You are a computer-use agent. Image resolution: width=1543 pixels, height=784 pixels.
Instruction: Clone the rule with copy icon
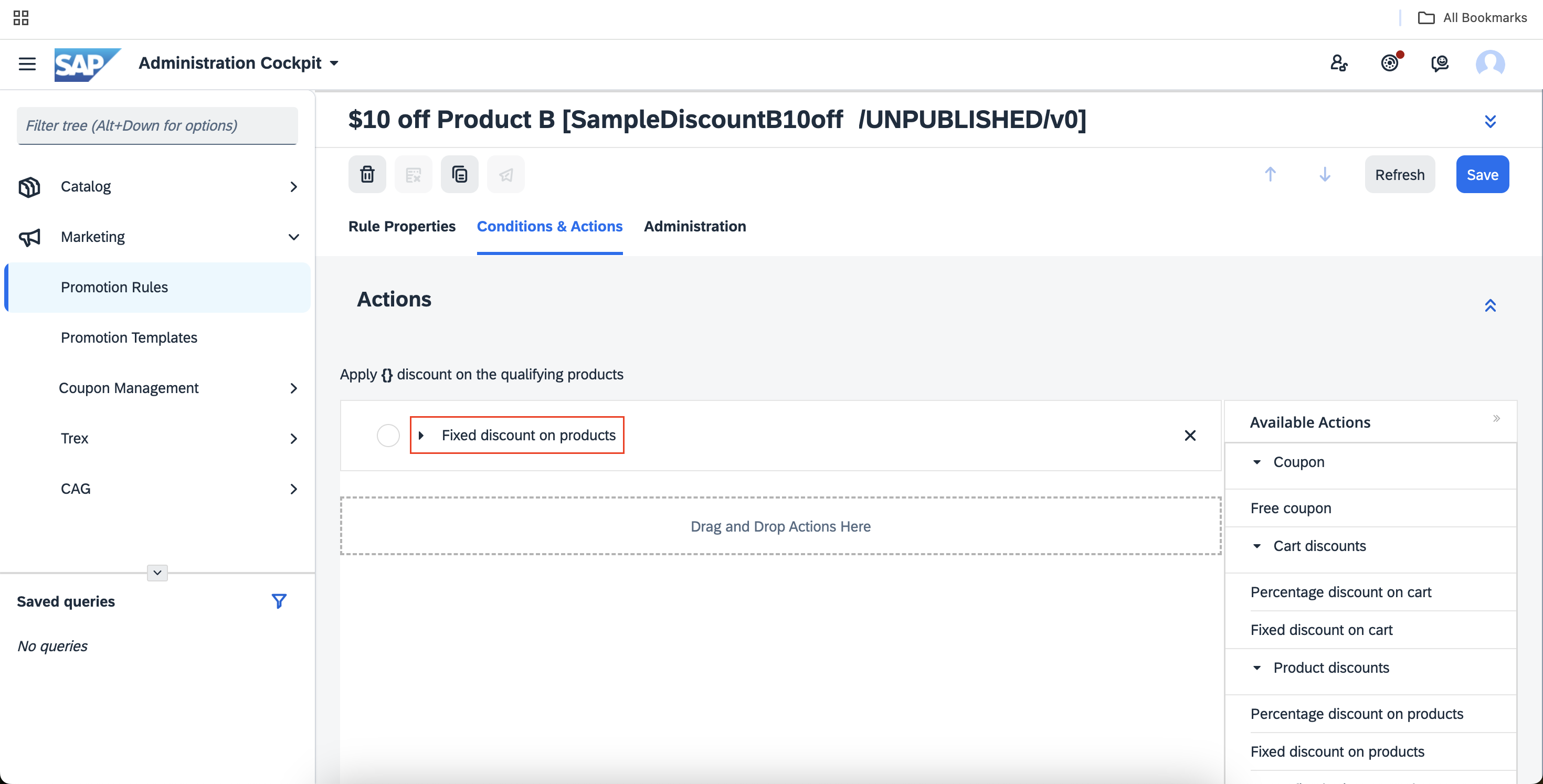pos(459,174)
